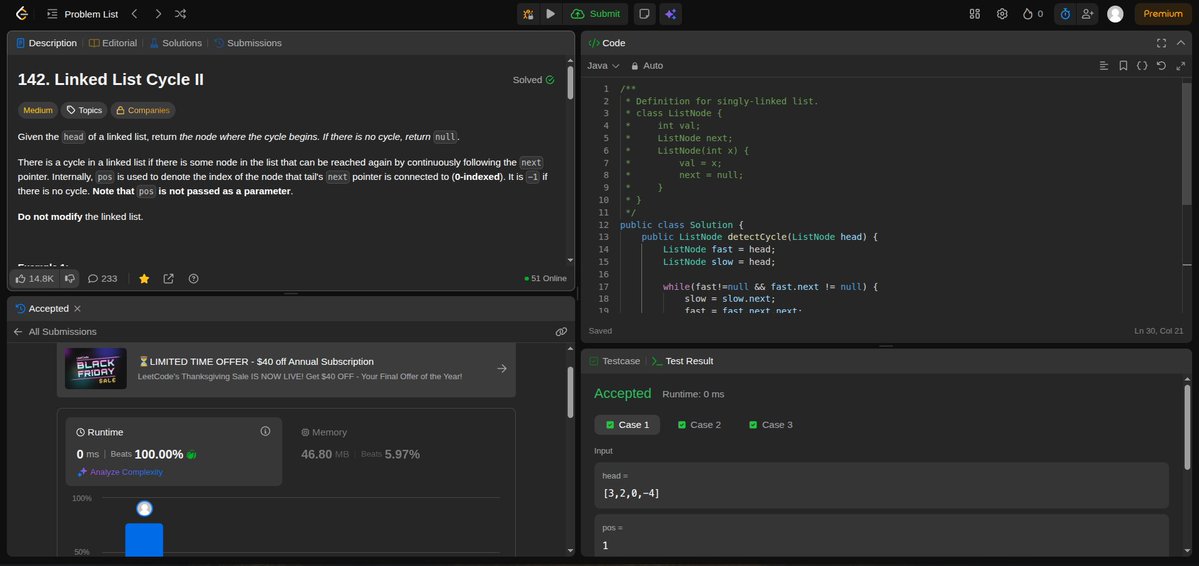Viewport: 1199px width, 566px height.
Task: Click the code editor bookmark icon
Action: click(x=1123, y=66)
